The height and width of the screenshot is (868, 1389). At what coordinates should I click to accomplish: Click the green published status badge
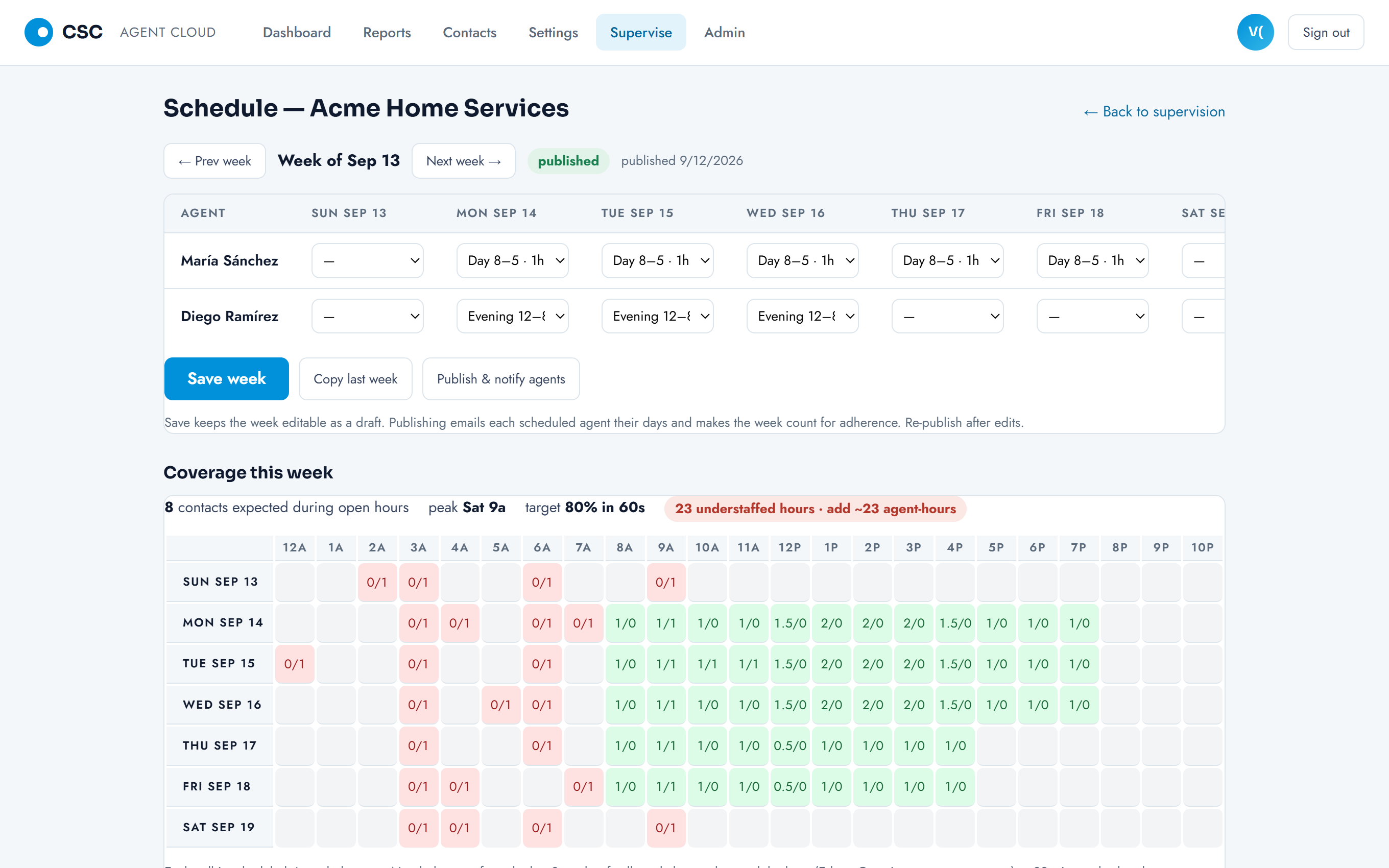tap(568, 161)
